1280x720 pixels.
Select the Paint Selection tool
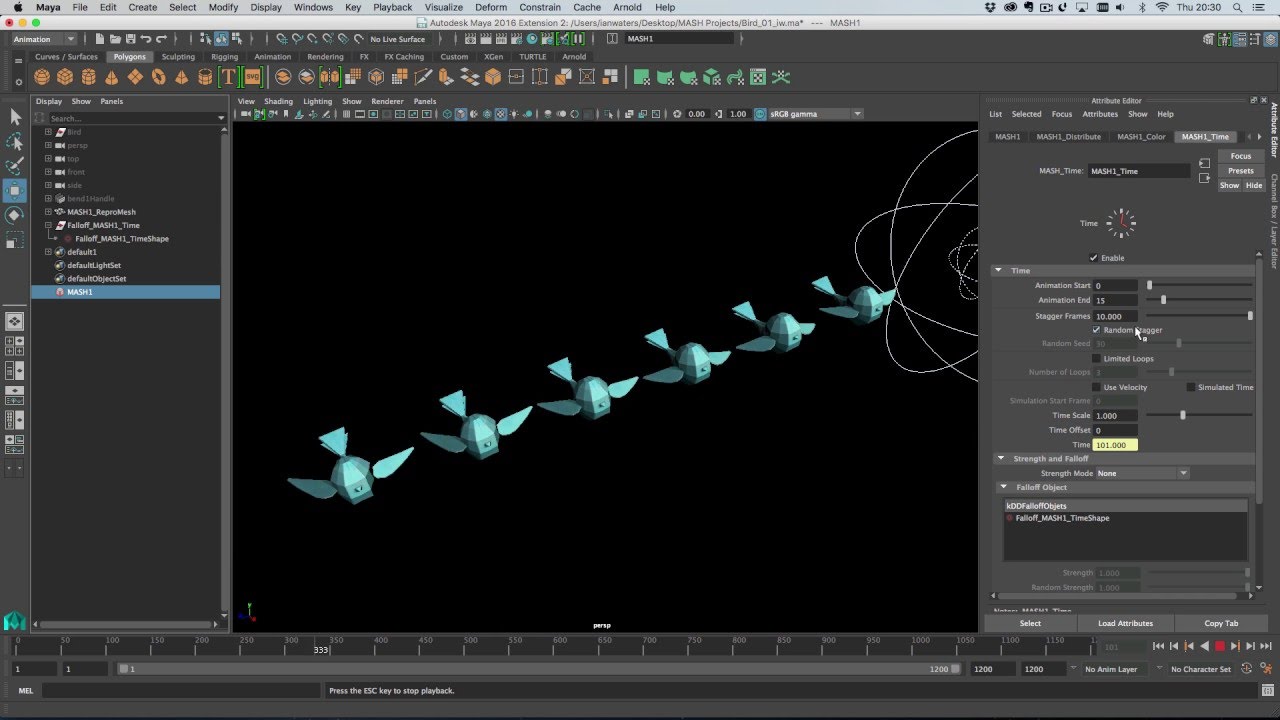[15, 165]
